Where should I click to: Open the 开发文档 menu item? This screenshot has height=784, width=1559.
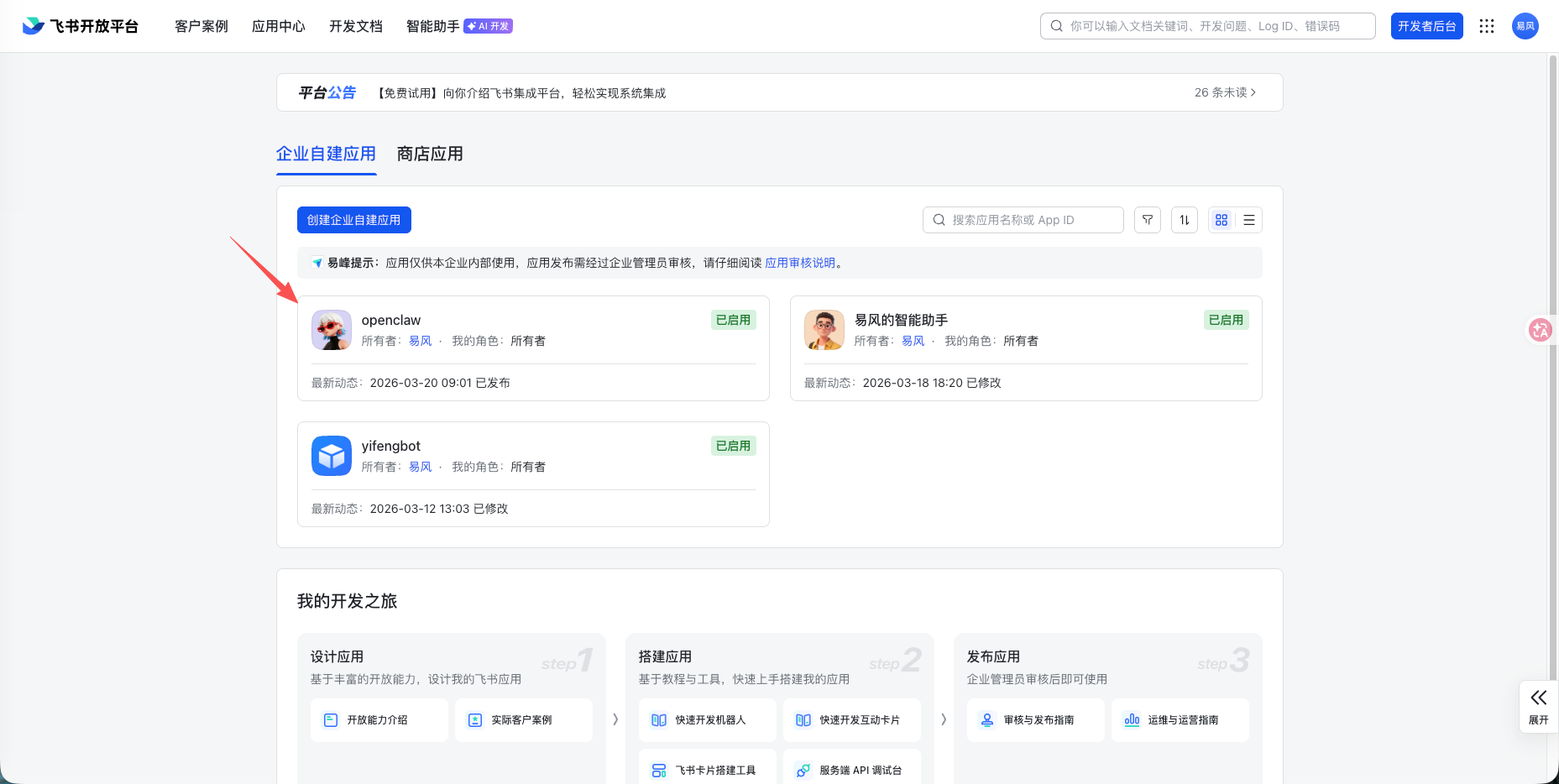(355, 26)
